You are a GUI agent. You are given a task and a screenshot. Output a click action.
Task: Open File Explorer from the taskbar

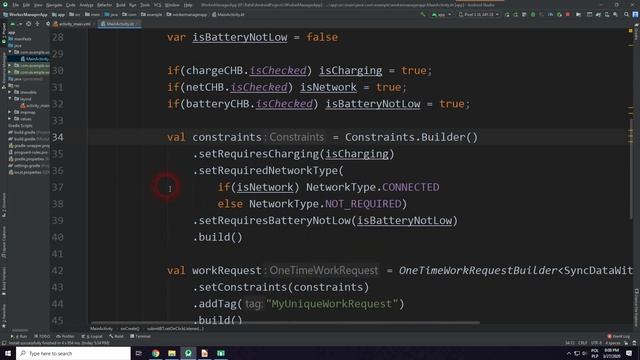tap(172, 353)
